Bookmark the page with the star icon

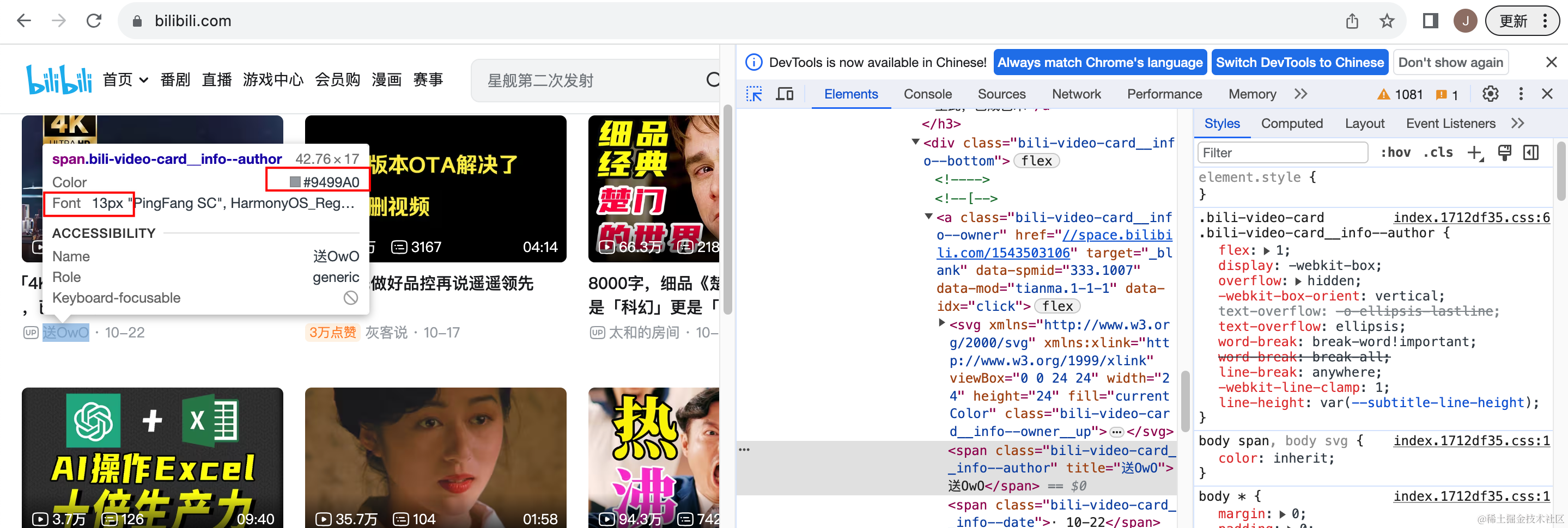1387,21
